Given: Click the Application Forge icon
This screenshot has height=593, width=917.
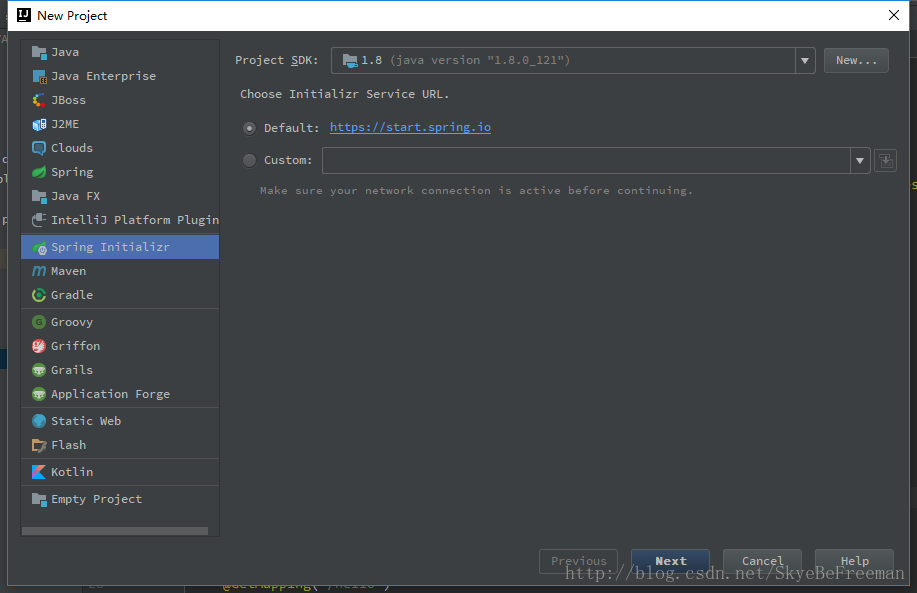Looking at the screenshot, I should 39,394.
